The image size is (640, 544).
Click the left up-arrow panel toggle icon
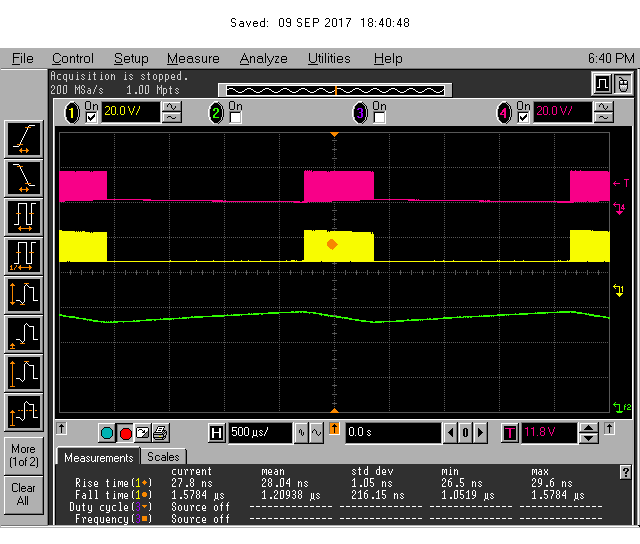(x=61, y=429)
